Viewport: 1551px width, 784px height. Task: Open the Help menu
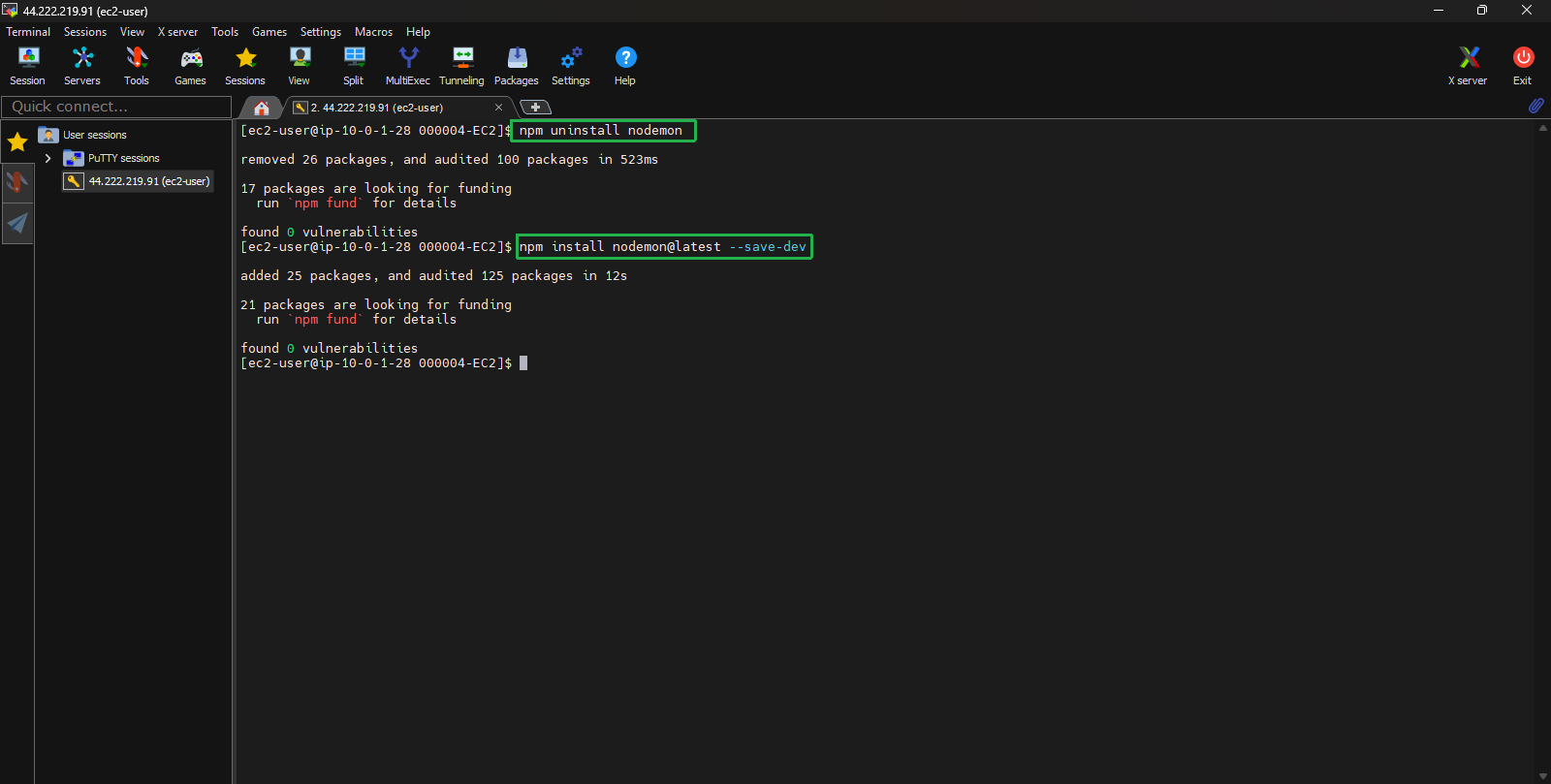pyautogui.click(x=418, y=32)
